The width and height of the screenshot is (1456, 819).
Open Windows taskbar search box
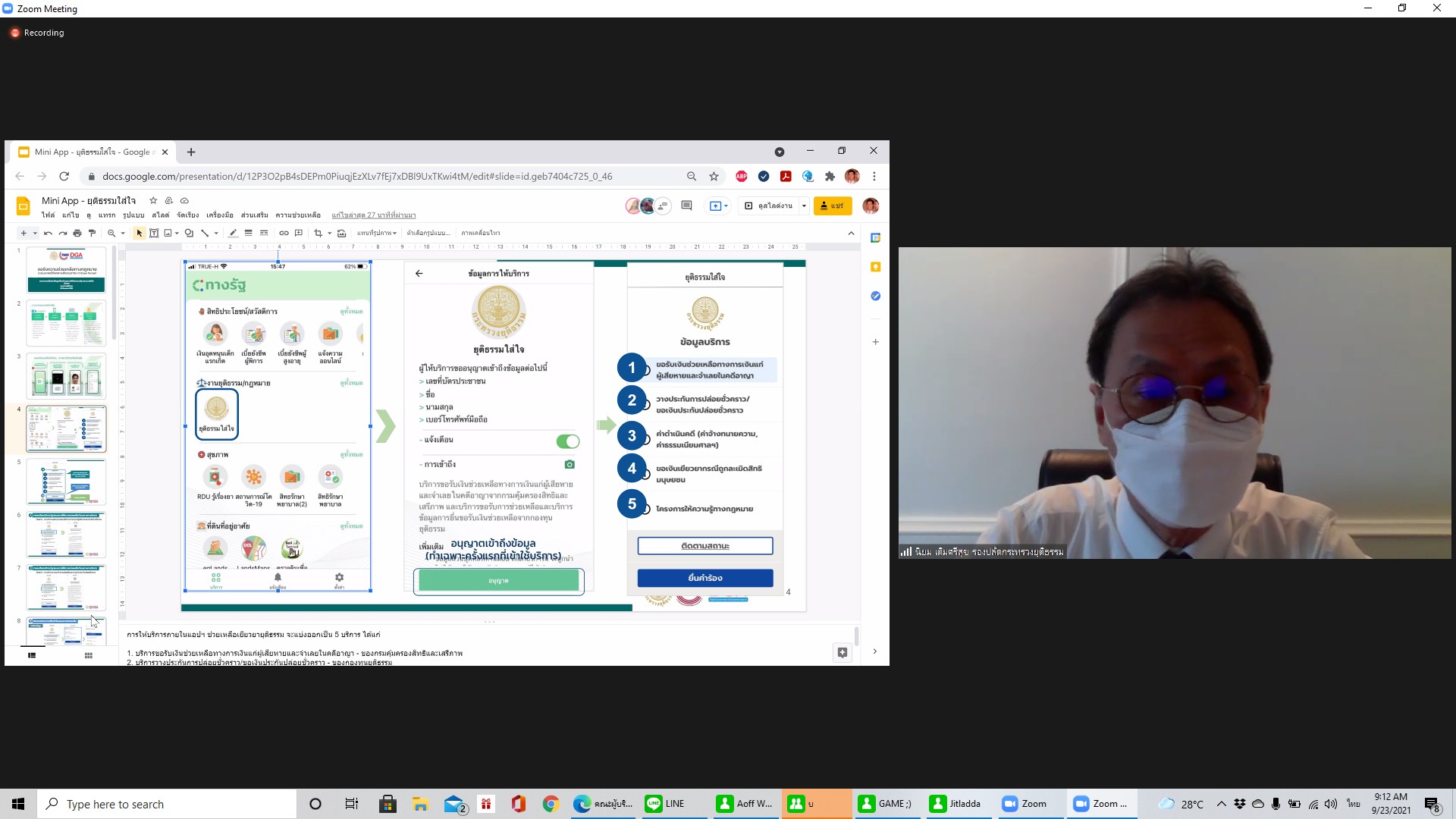point(167,804)
